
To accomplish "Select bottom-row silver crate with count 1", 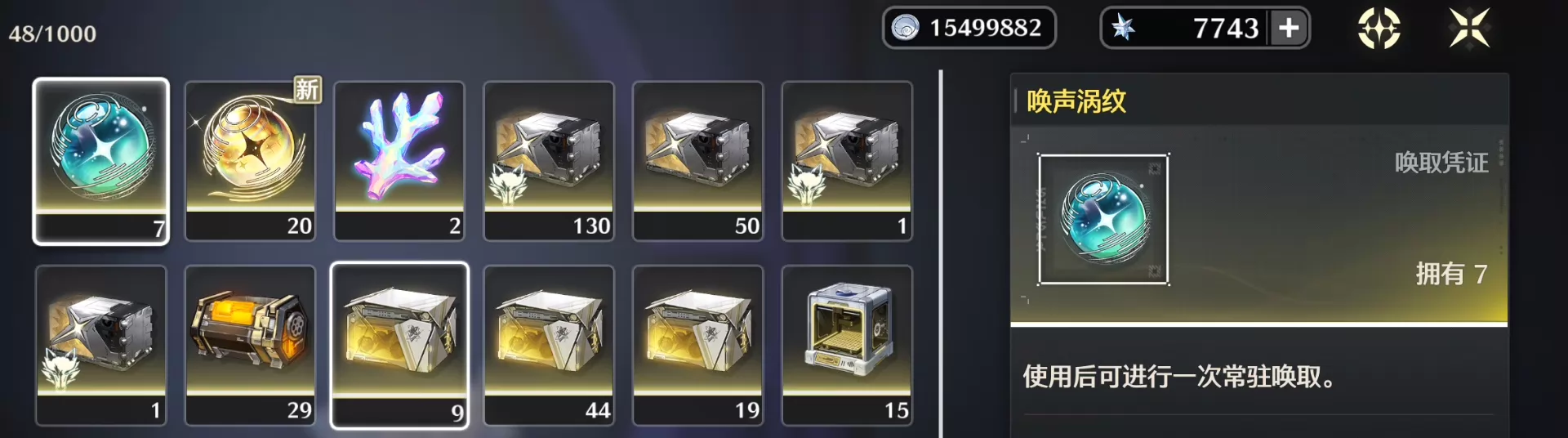I will (101, 345).
